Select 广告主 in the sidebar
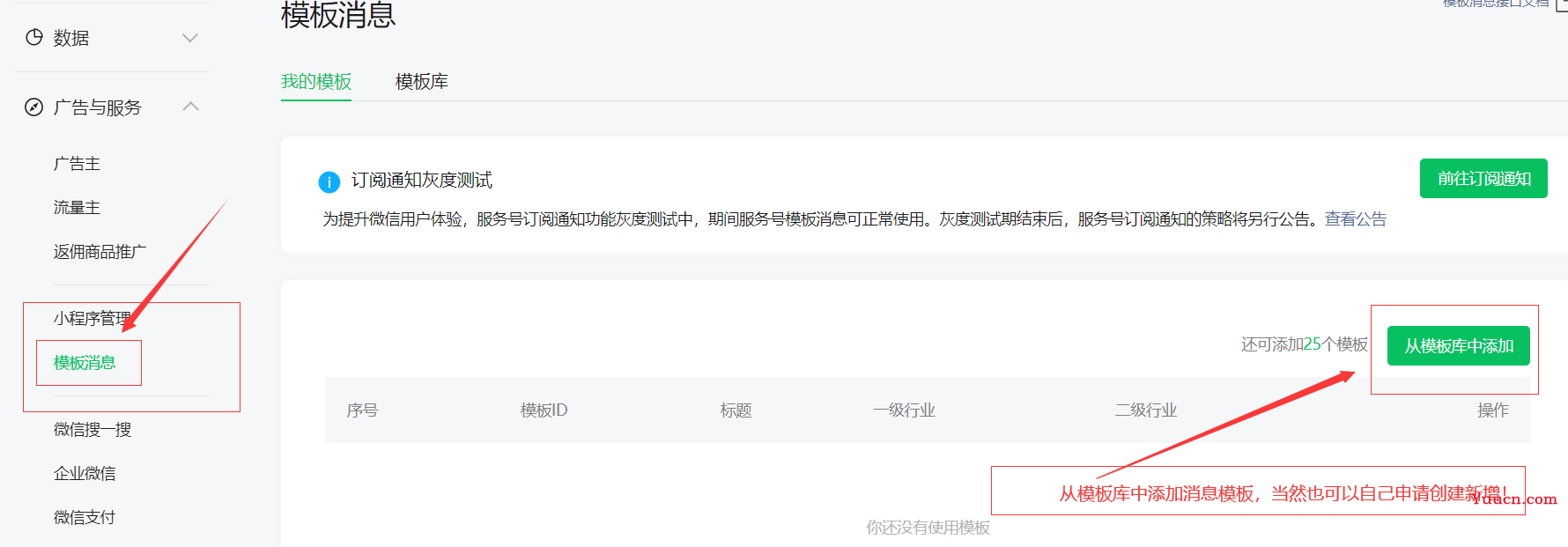Viewport: 1568px width, 547px height. [x=78, y=164]
